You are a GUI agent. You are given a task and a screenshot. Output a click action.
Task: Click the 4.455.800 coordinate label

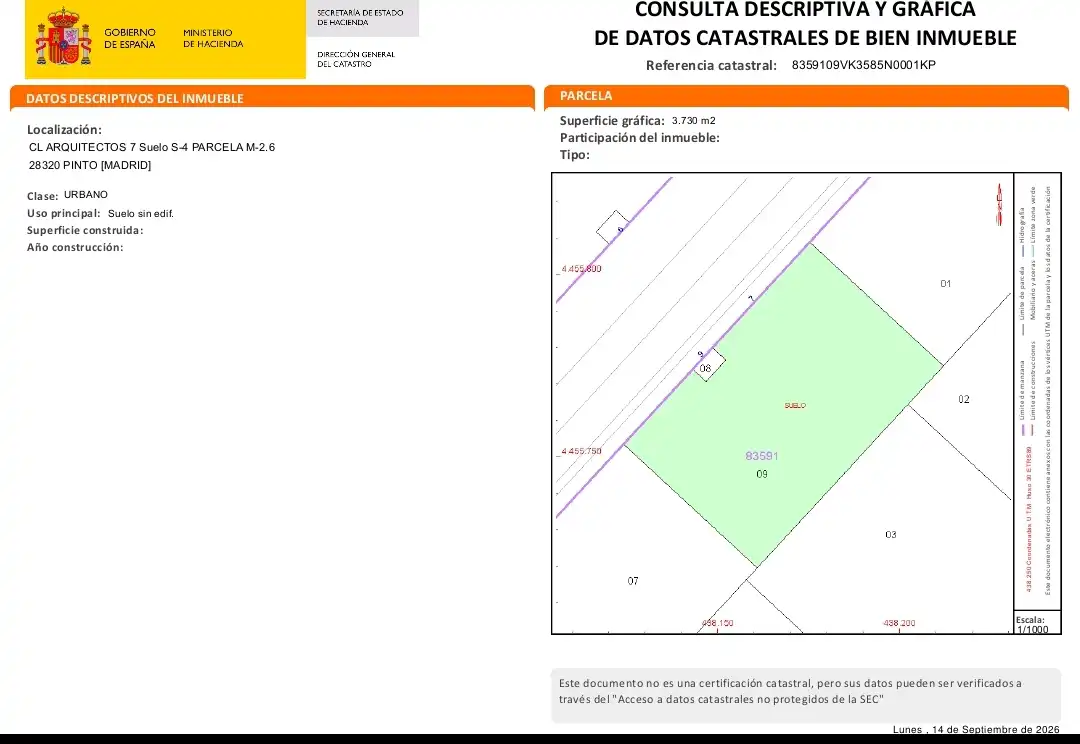point(581,269)
